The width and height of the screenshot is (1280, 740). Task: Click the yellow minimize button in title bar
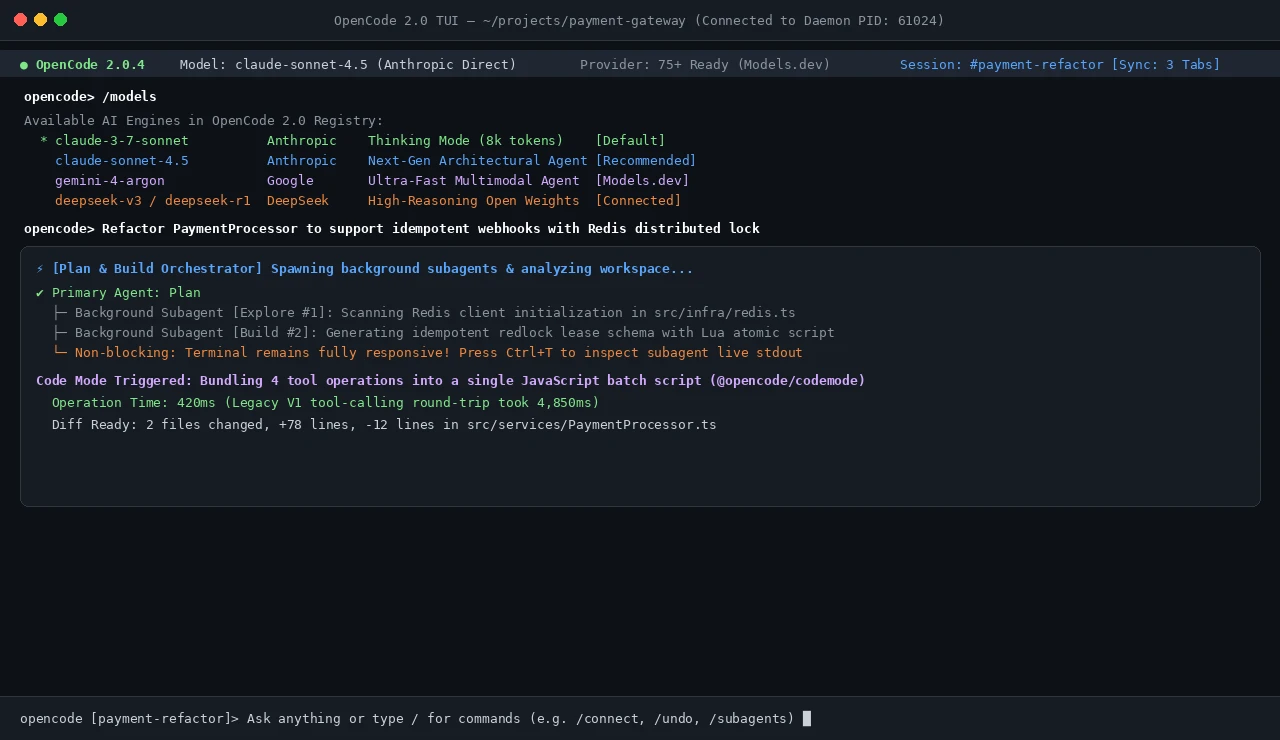(x=40, y=20)
